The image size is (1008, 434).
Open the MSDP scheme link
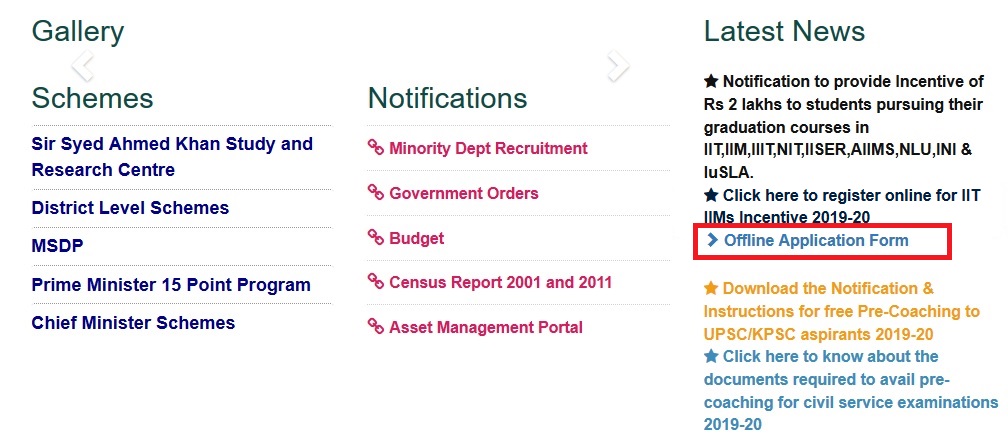[57, 246]
